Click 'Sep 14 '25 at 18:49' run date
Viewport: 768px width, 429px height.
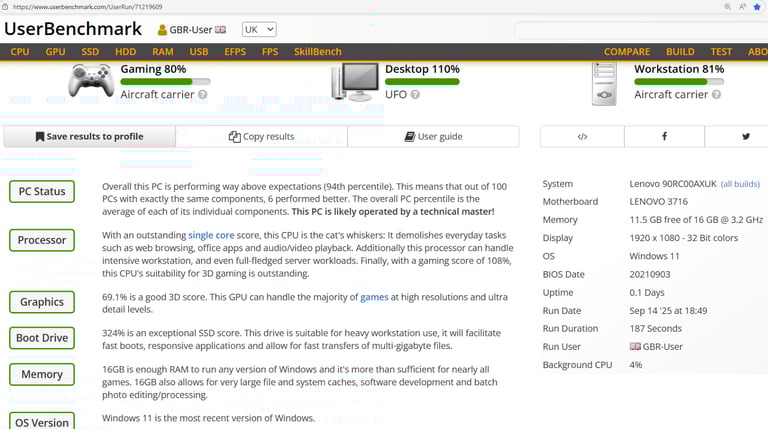(x=668, y=310)
